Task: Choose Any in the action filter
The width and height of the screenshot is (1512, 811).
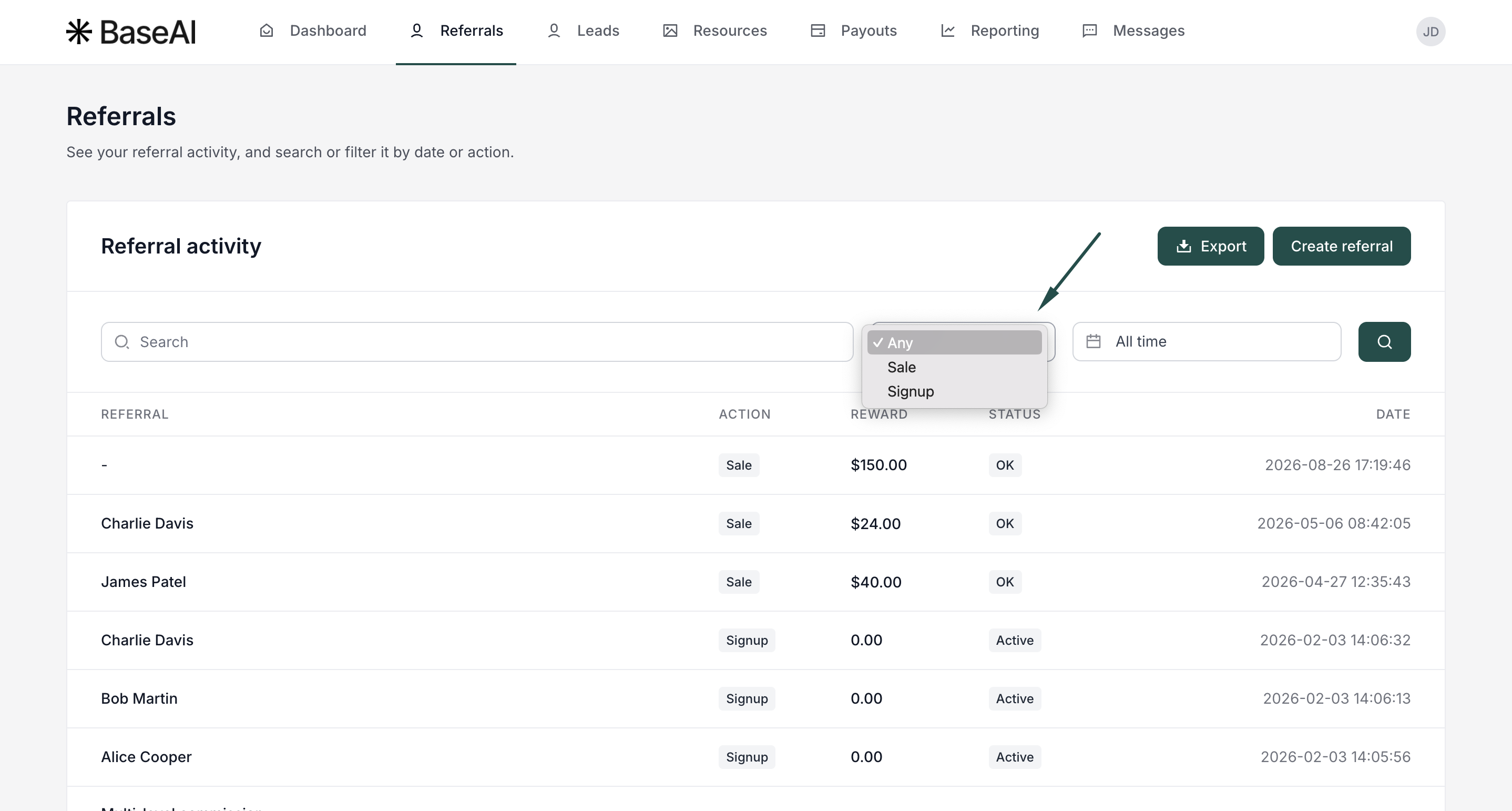Action: click(x=954, y=342)
